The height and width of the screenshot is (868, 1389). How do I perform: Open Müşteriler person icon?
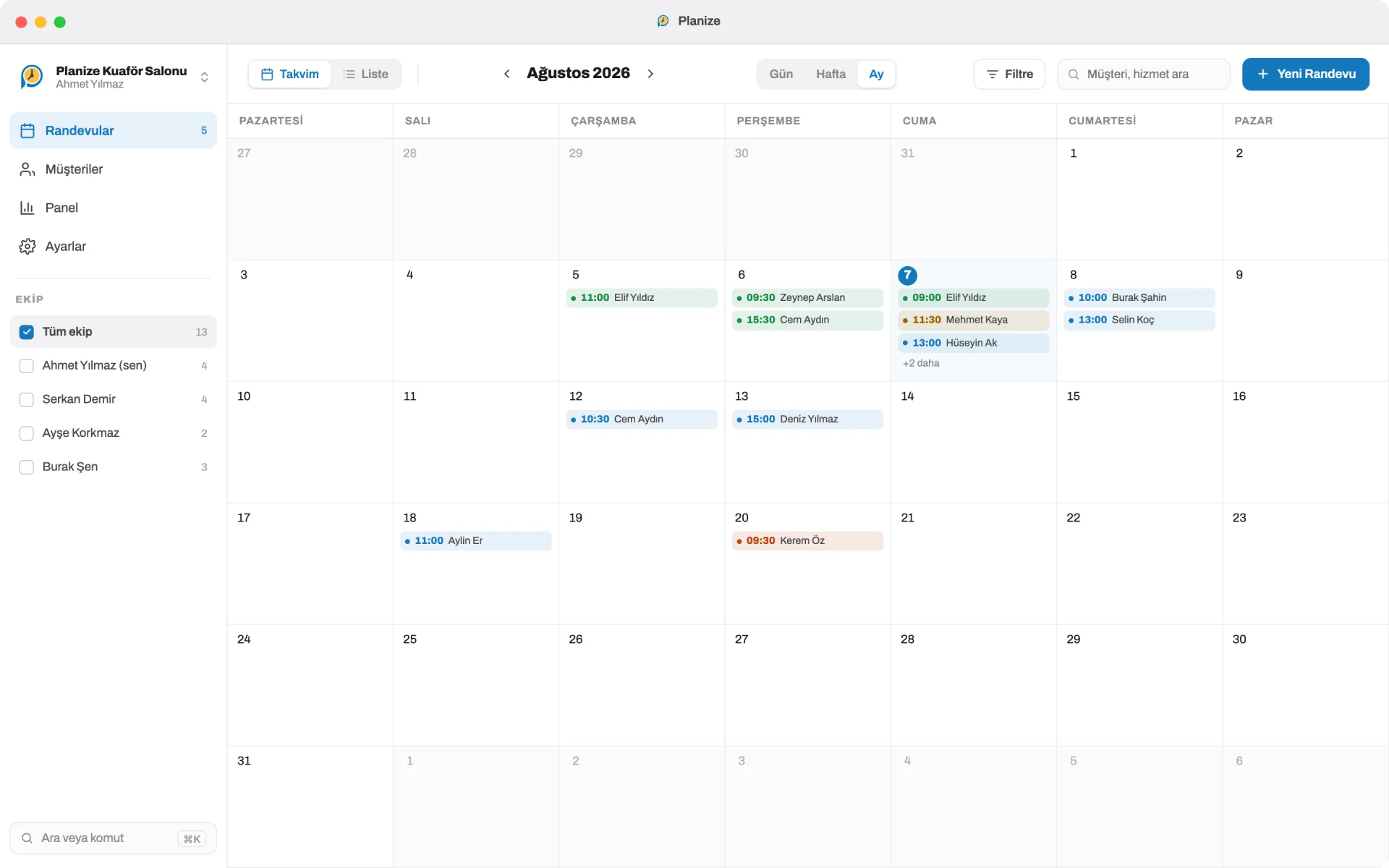27,169
